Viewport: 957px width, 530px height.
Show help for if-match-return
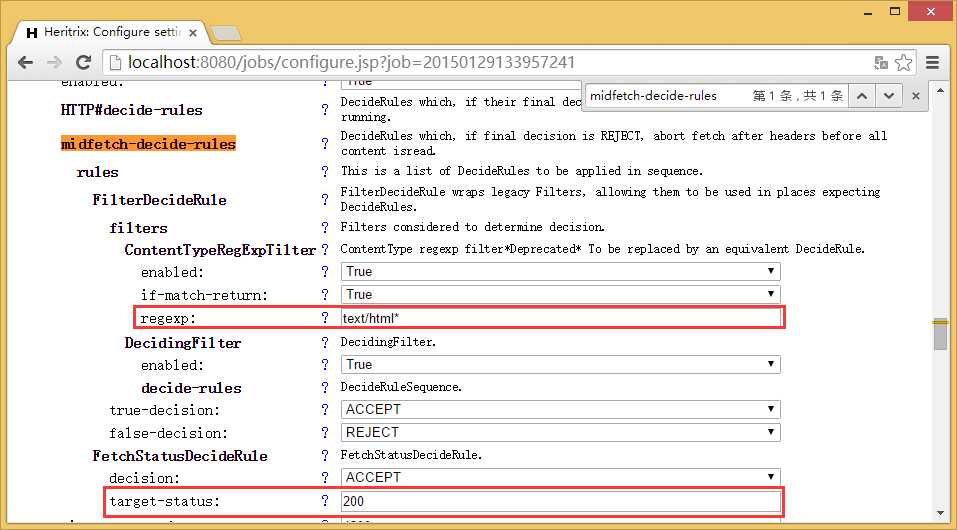(325, 295)
